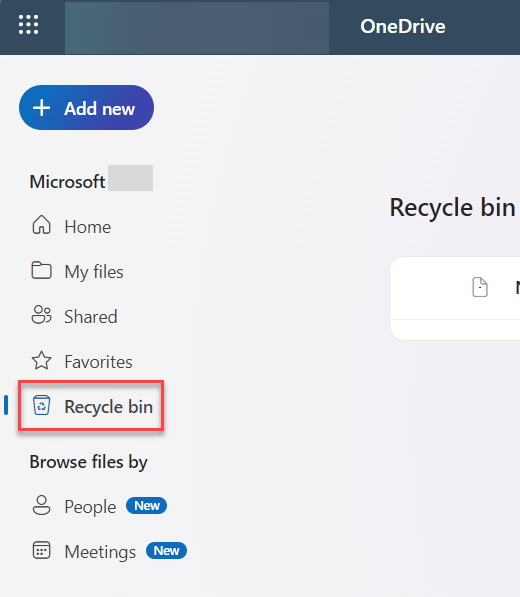Click the People person icon
520x597 pixels.
[x=41, y=505]
